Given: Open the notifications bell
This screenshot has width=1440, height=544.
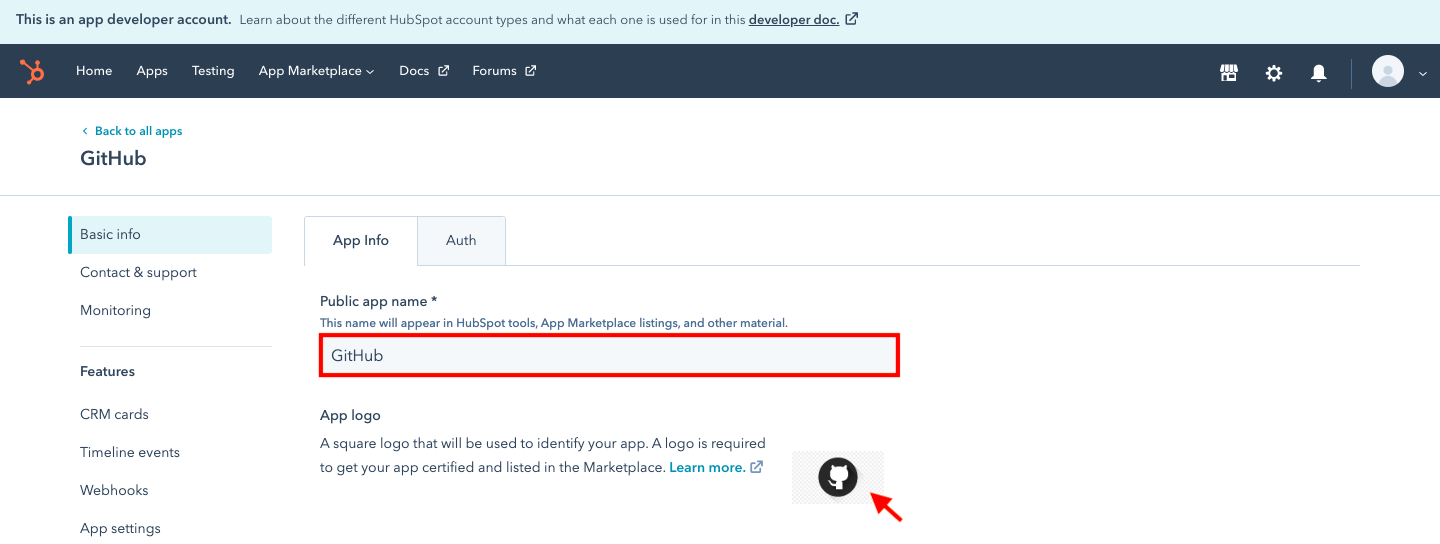Looking at the screenshot, I should (x=1319, y=72).
